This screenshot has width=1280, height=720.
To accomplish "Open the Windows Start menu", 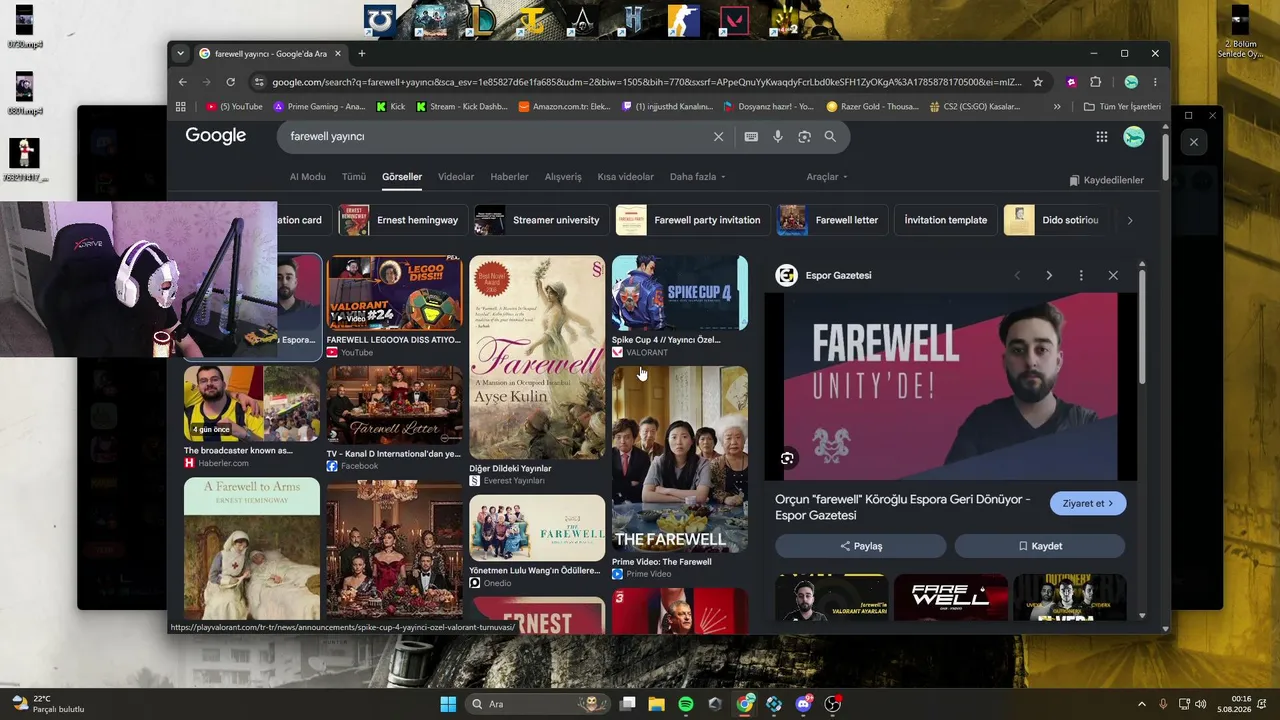I will click(x=447, y=704).
